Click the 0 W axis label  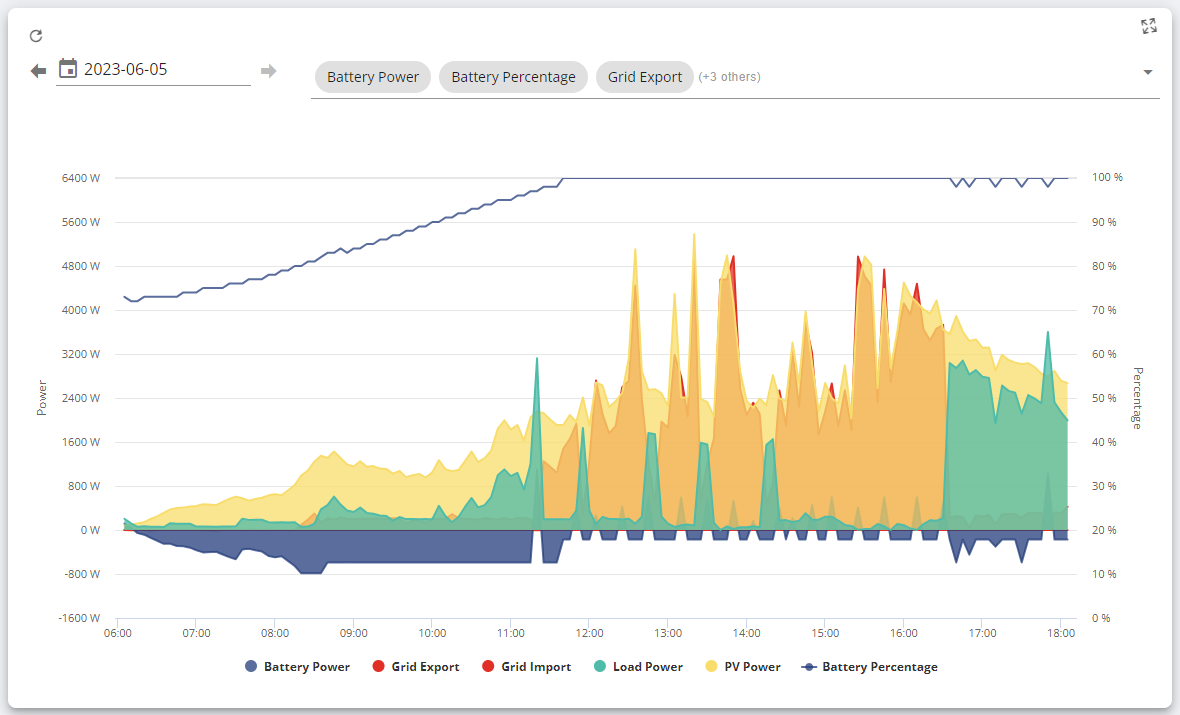90,530
